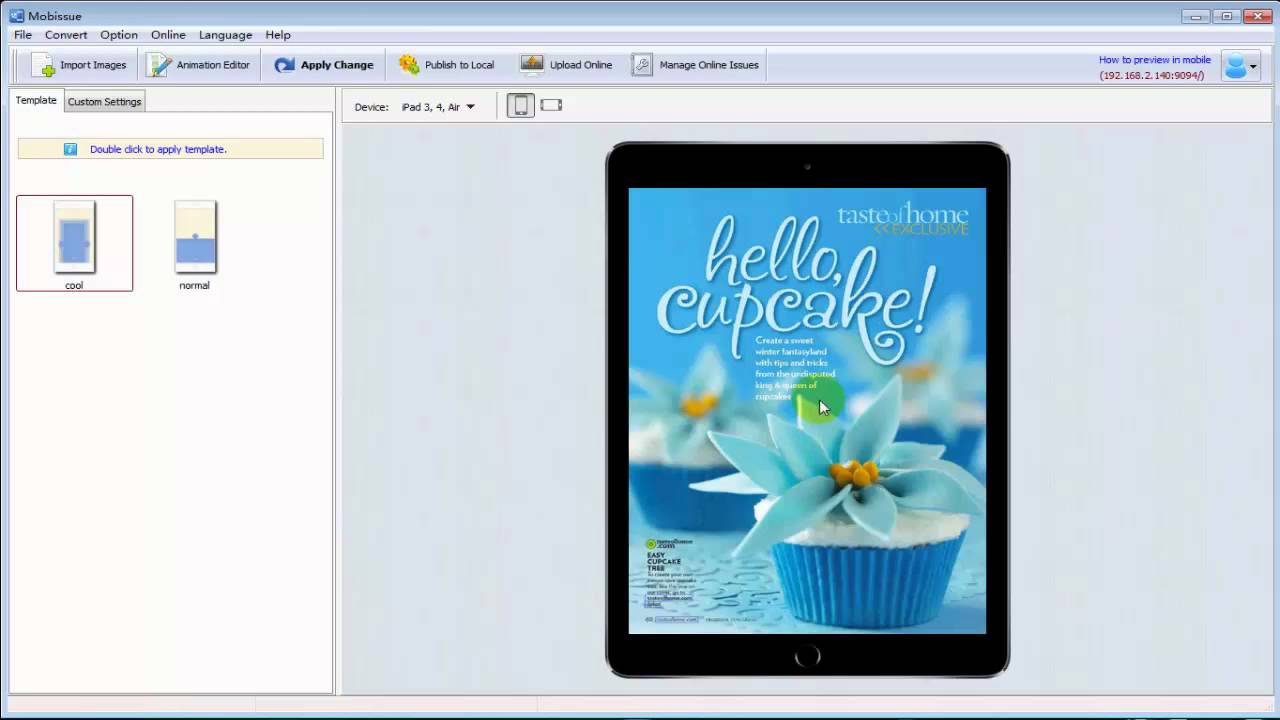
Task: Switch to portrait orientation preview
Action: click(520, 105)
